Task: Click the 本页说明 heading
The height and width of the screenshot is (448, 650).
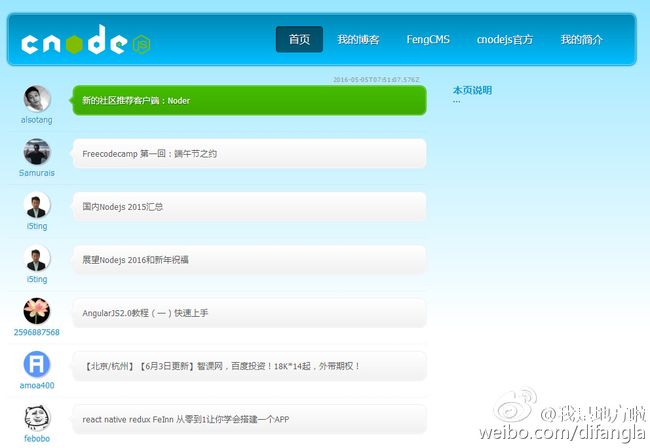Action: coord(472,90)
